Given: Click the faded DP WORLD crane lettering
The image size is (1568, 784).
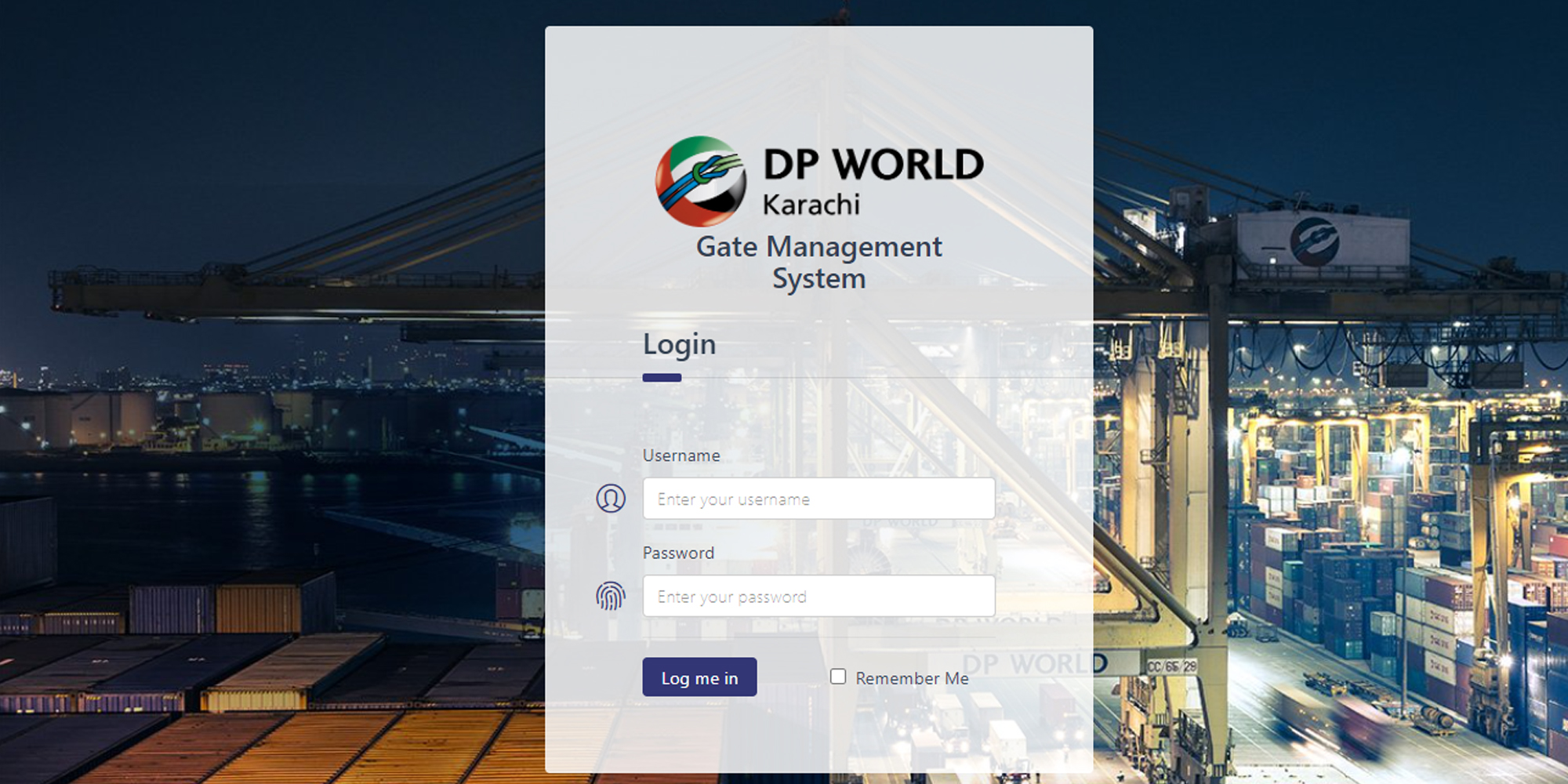Looking at the screenshot, I should (x=1033, y=664).
